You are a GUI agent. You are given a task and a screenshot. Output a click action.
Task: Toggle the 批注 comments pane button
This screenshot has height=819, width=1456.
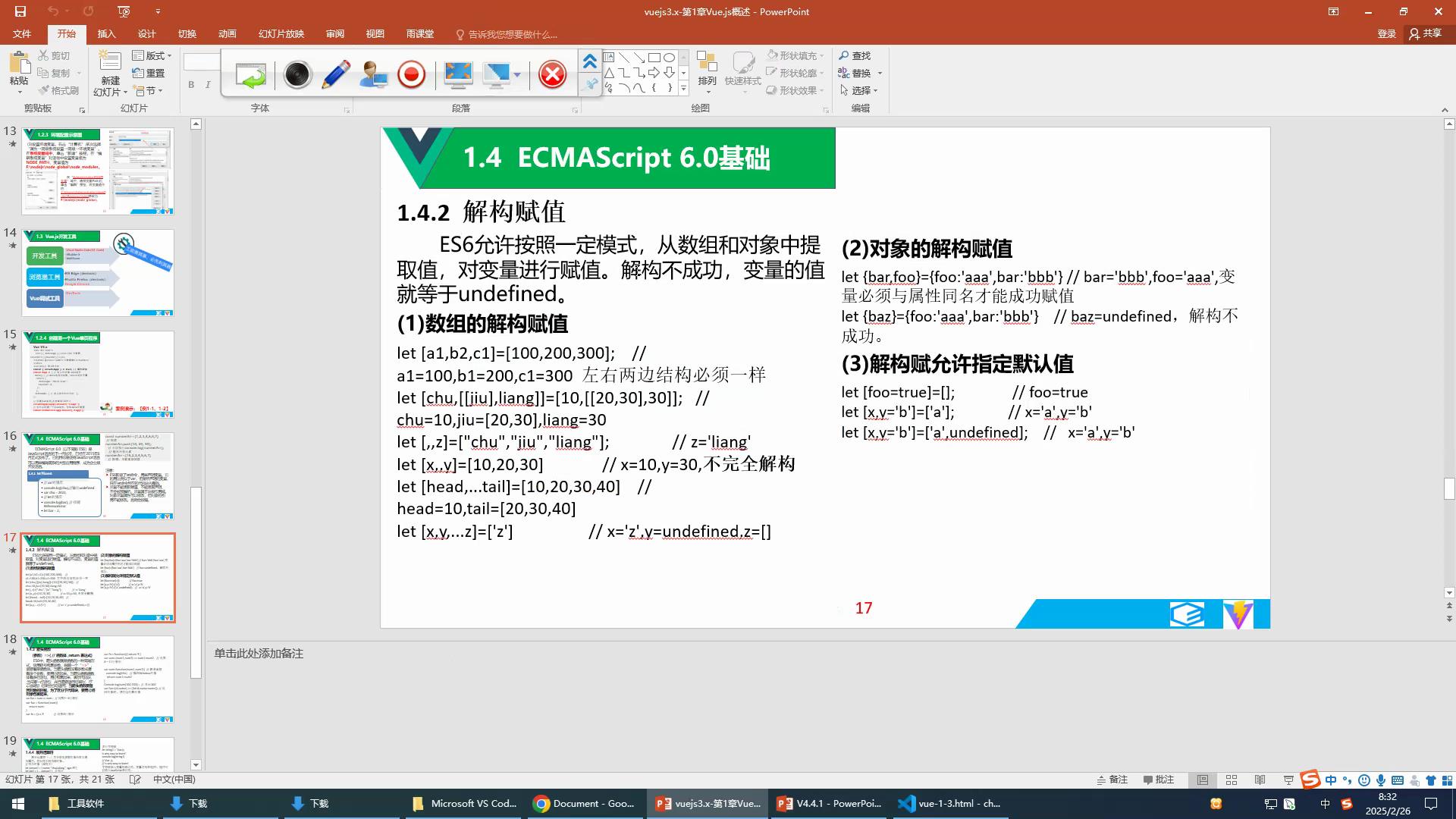pos(1158,780)
